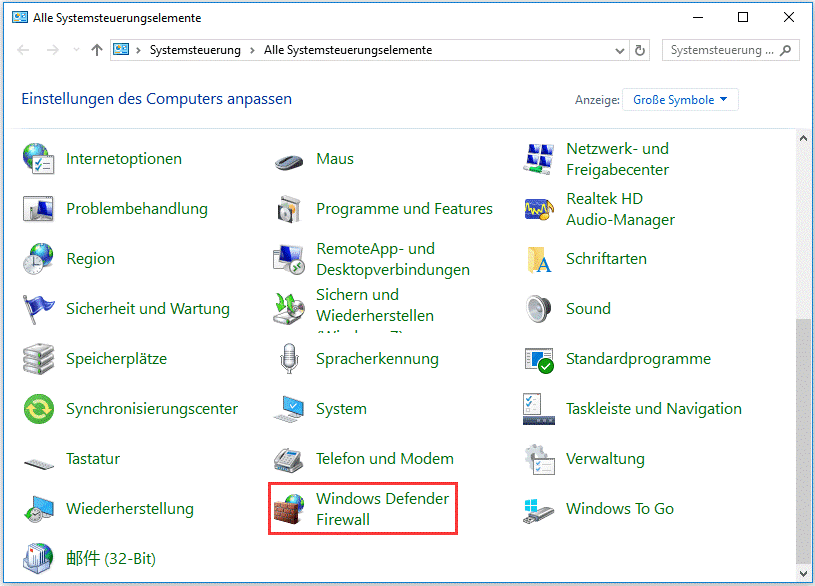
Task: Open the Große Symbole view dropdown
Action: click(680, 100)
